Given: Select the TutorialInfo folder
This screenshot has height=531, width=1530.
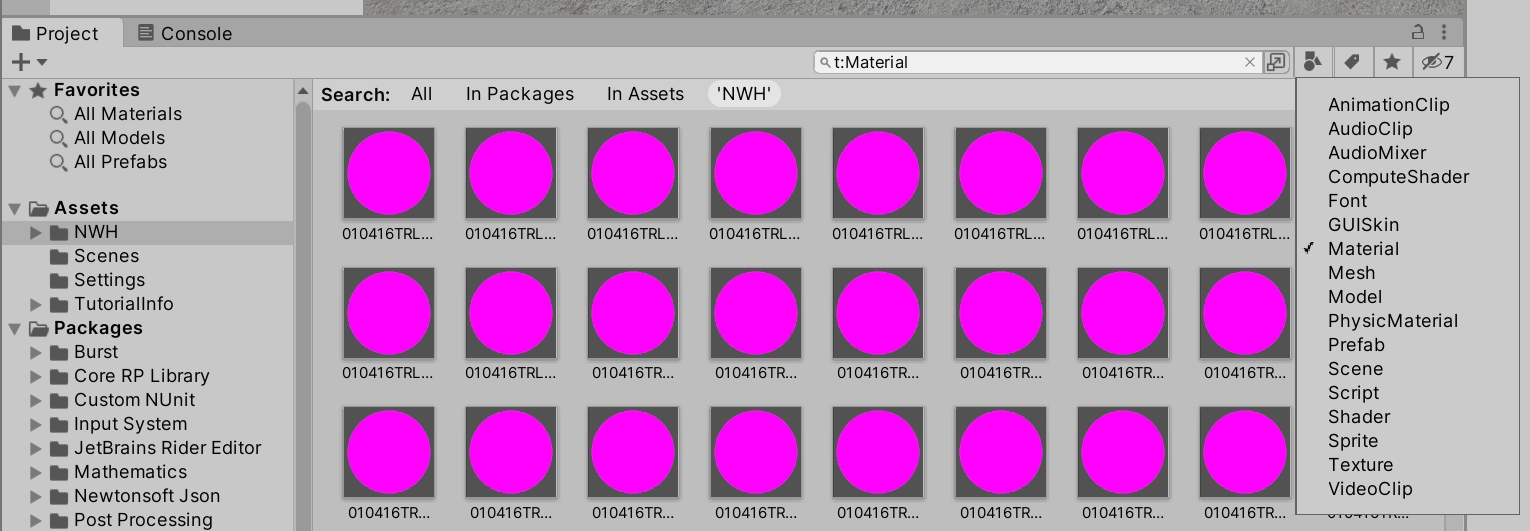Looking at the screenshot, I should 123,304.
